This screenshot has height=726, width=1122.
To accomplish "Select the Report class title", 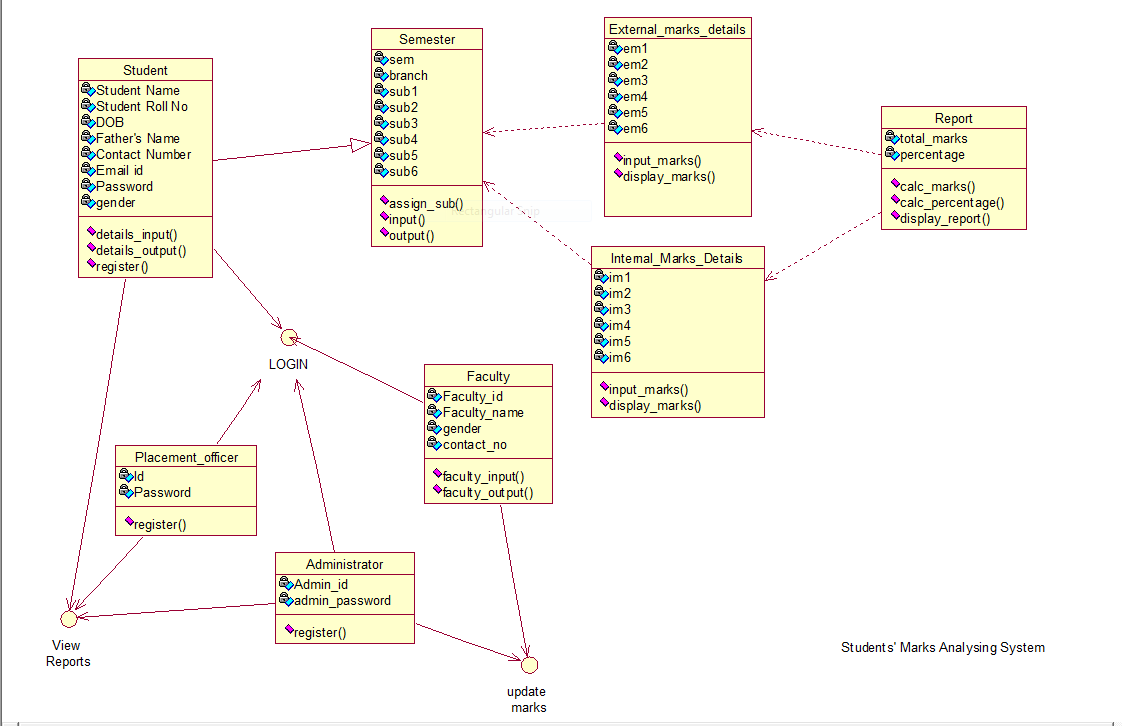I will click(953, 119).
